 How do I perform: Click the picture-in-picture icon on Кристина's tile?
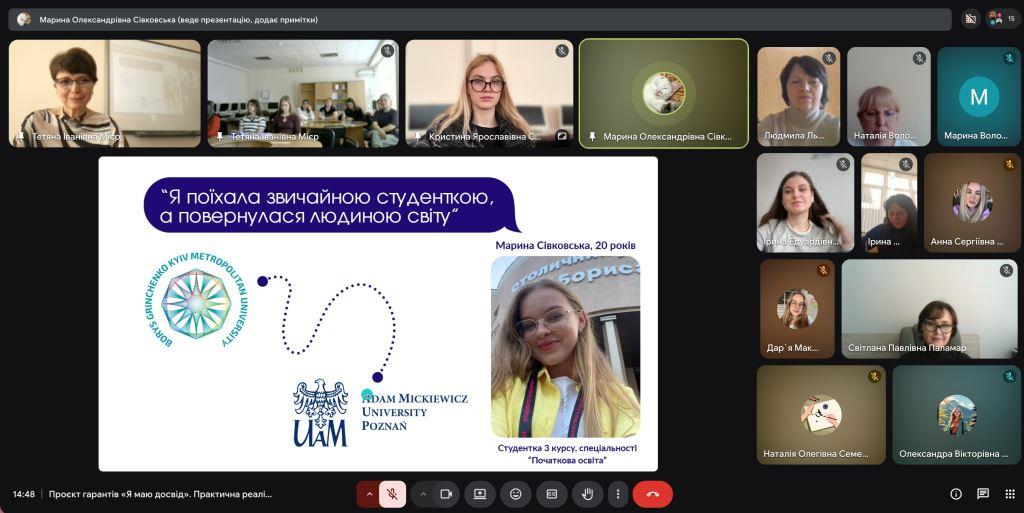click(562, 136)
